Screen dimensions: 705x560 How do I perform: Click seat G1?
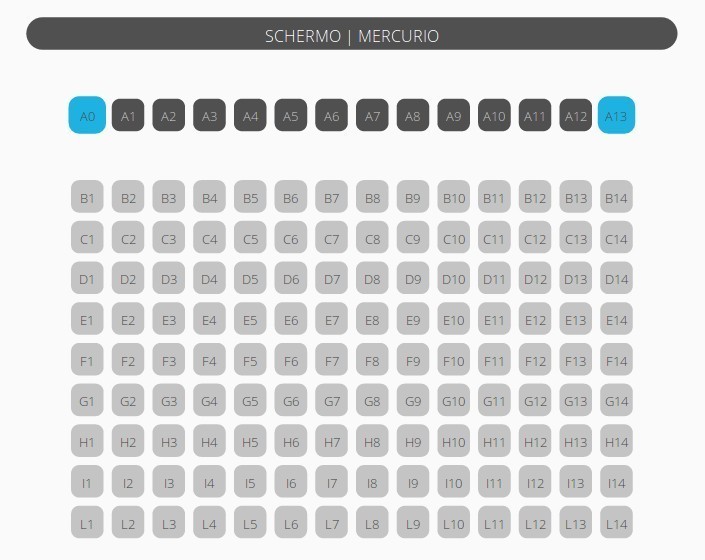(x=87, y=402)
